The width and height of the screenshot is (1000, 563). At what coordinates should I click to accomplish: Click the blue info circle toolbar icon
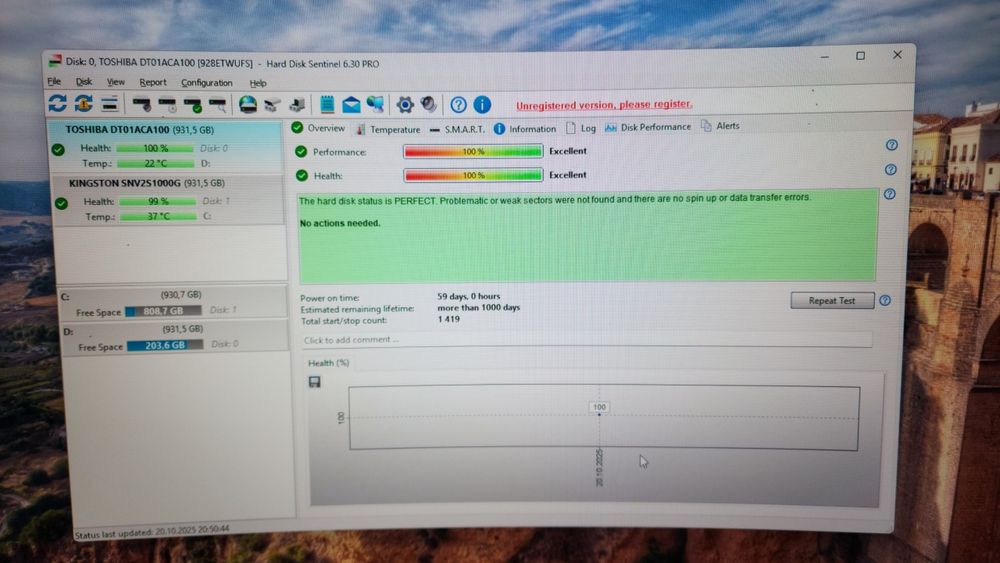coord(482,104)
